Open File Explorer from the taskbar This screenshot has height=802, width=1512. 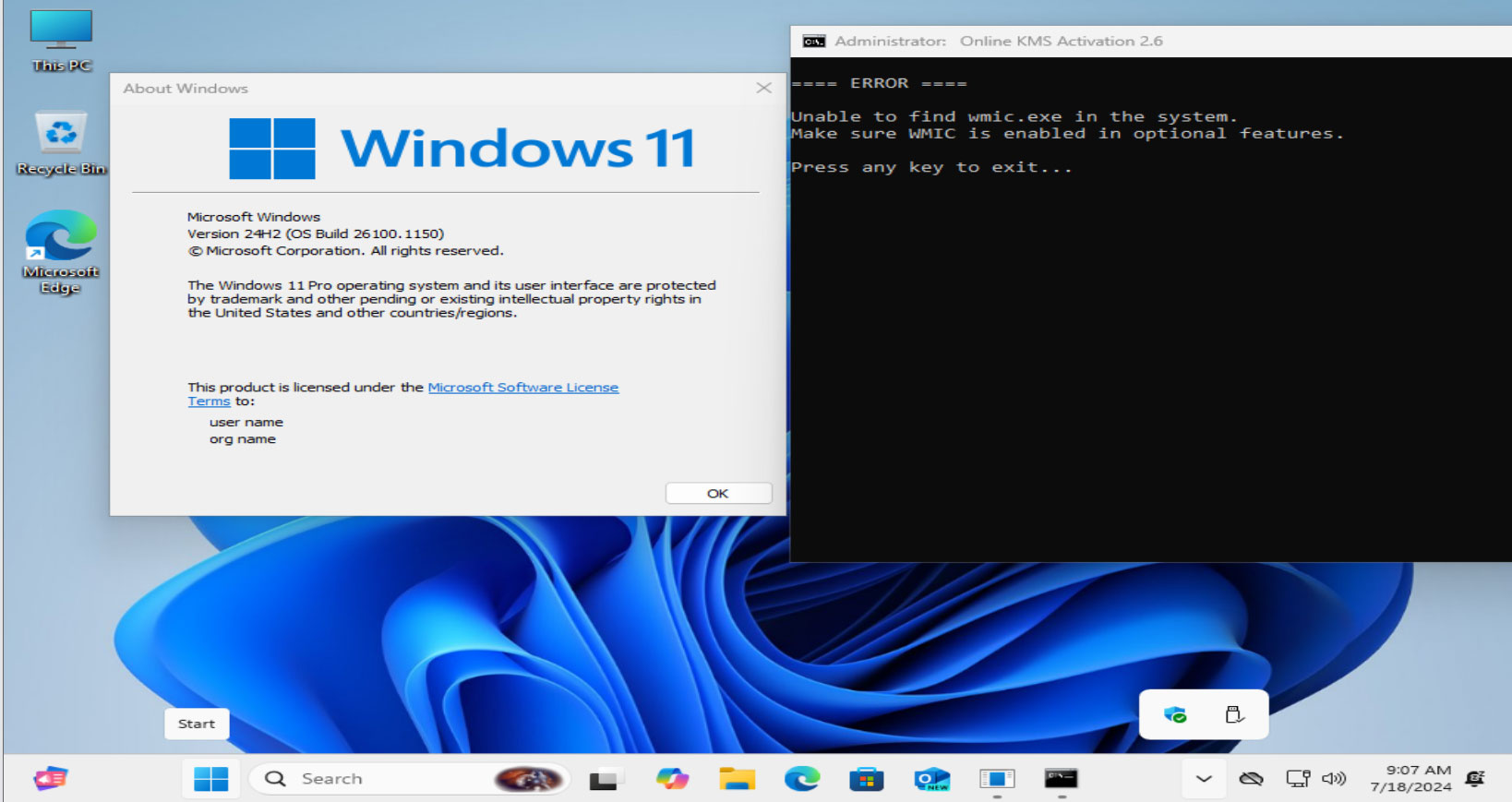click(x=737, y=779)
